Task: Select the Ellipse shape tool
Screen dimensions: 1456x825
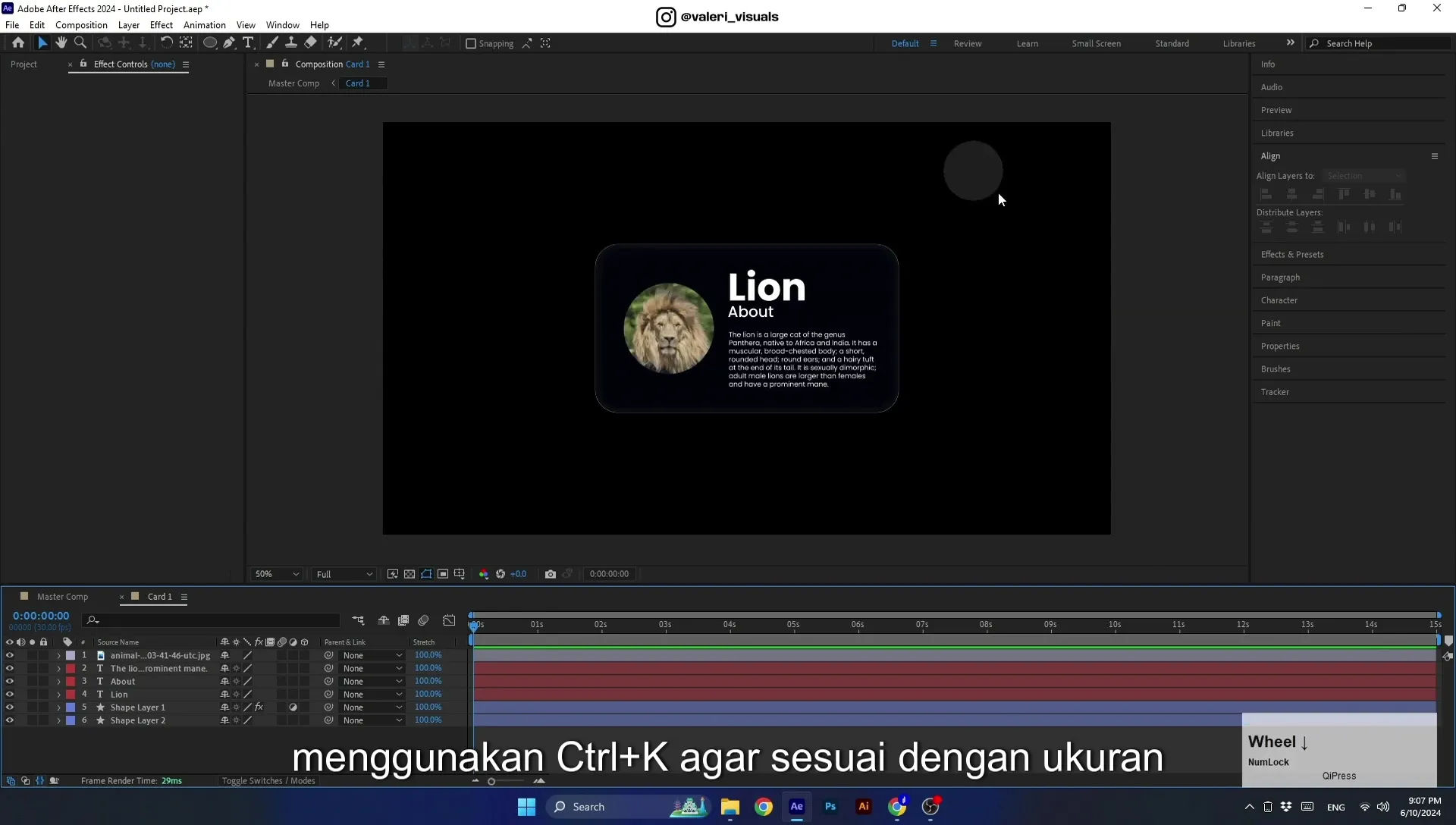Action: click(x=210, y=43)
